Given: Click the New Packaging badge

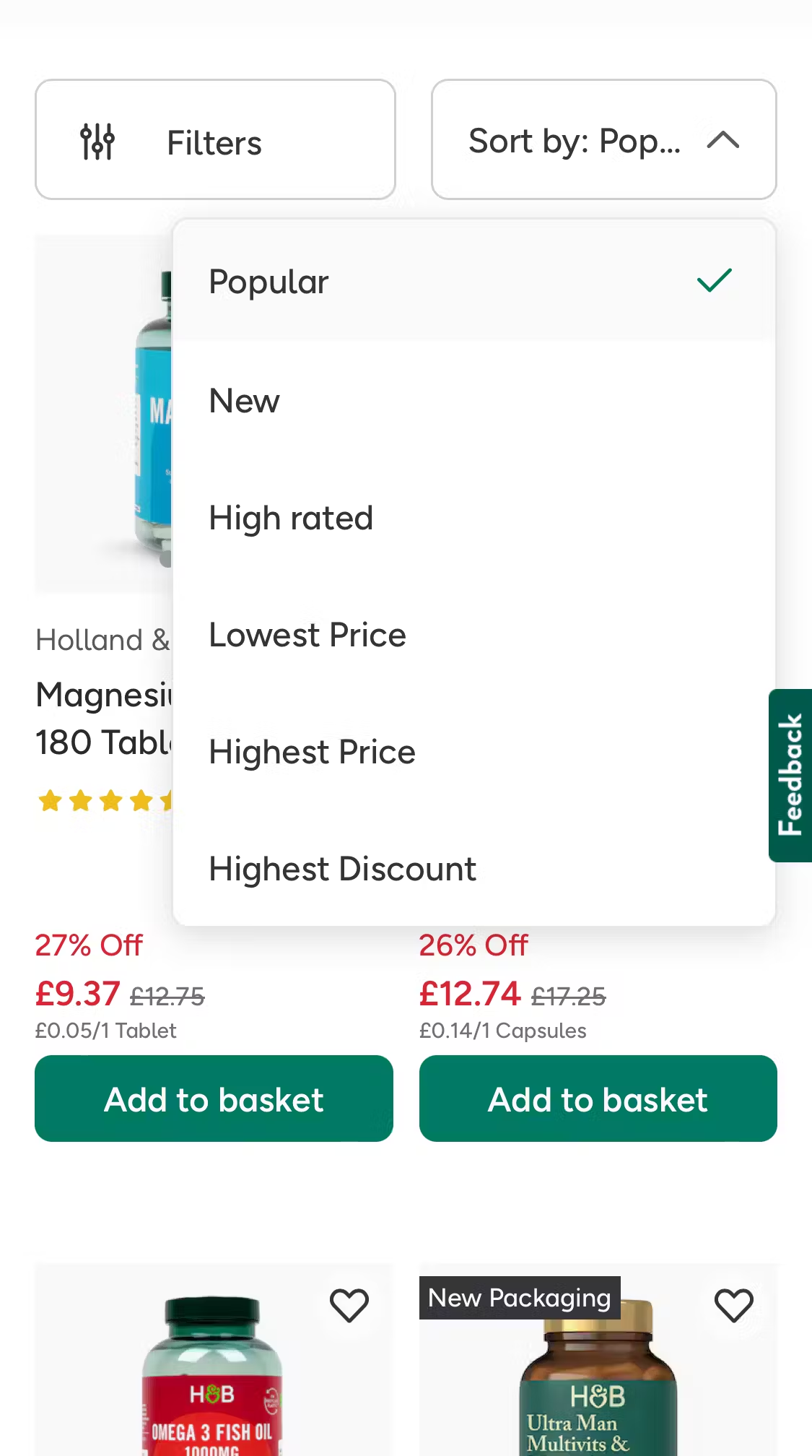Looking at the screenshot, I should pyautogui.click(x=518, y=1298).
